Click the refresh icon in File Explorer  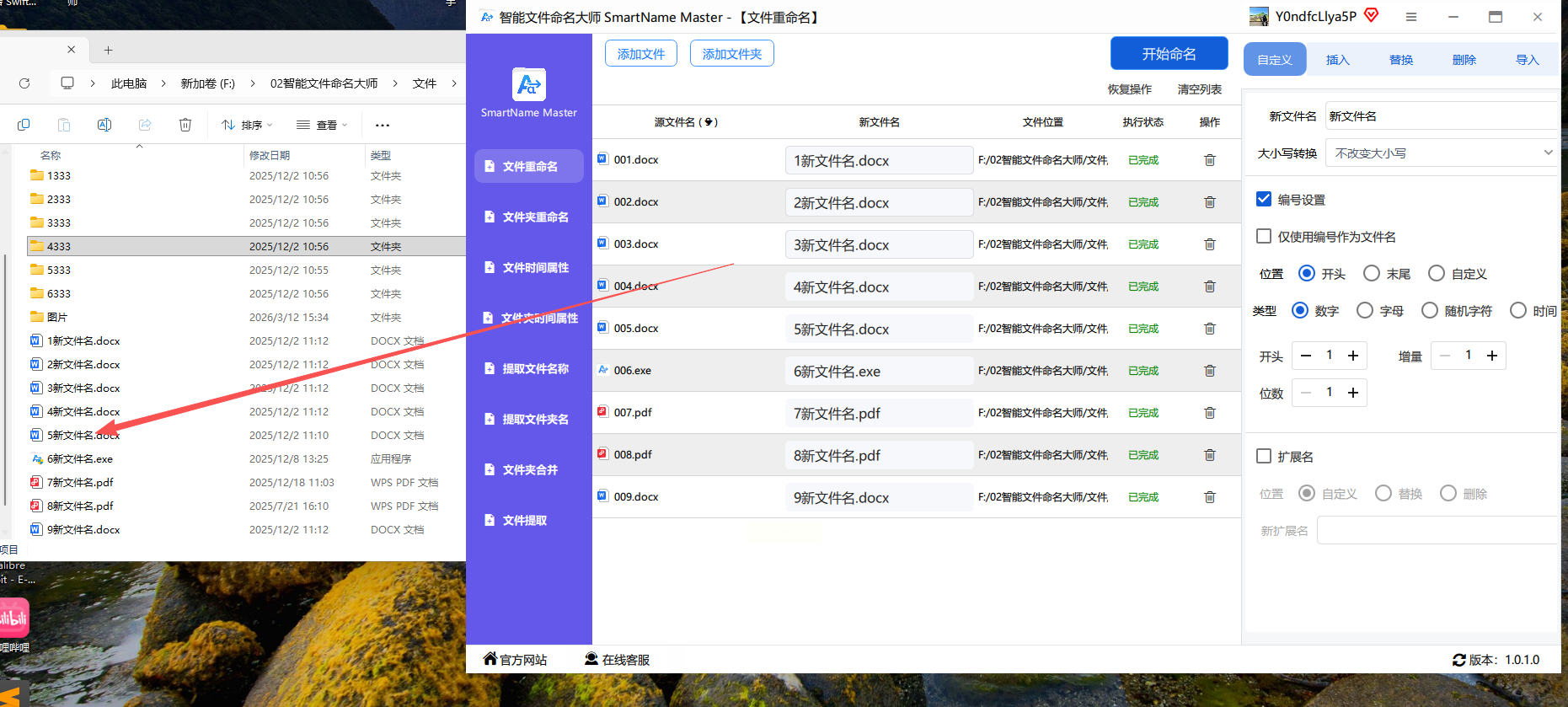[24, 83]
